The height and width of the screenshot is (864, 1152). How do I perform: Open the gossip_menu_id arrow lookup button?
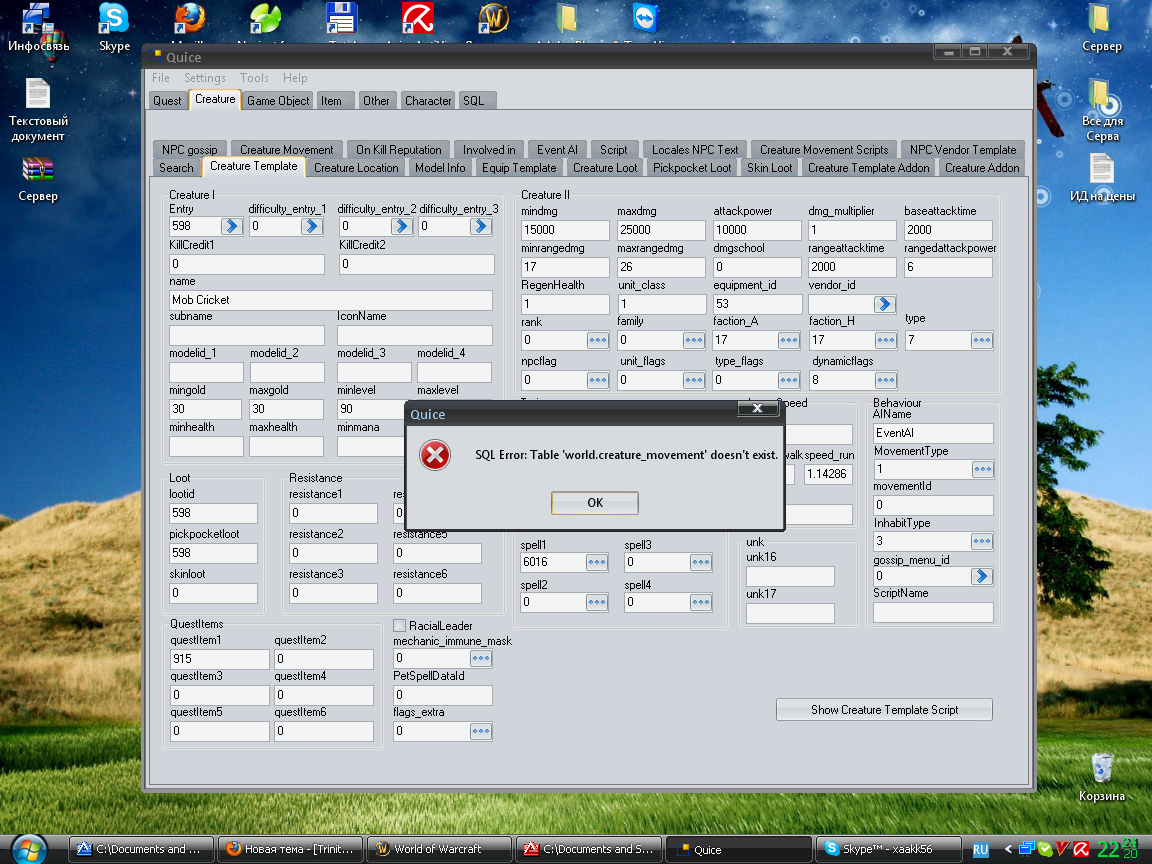tap(982, 576)
